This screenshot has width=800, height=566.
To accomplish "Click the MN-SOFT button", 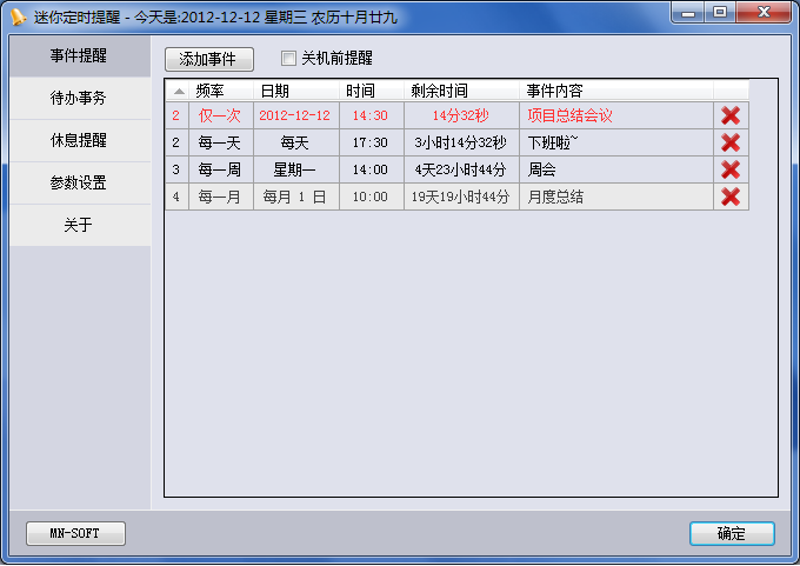I will coord(76,533).
